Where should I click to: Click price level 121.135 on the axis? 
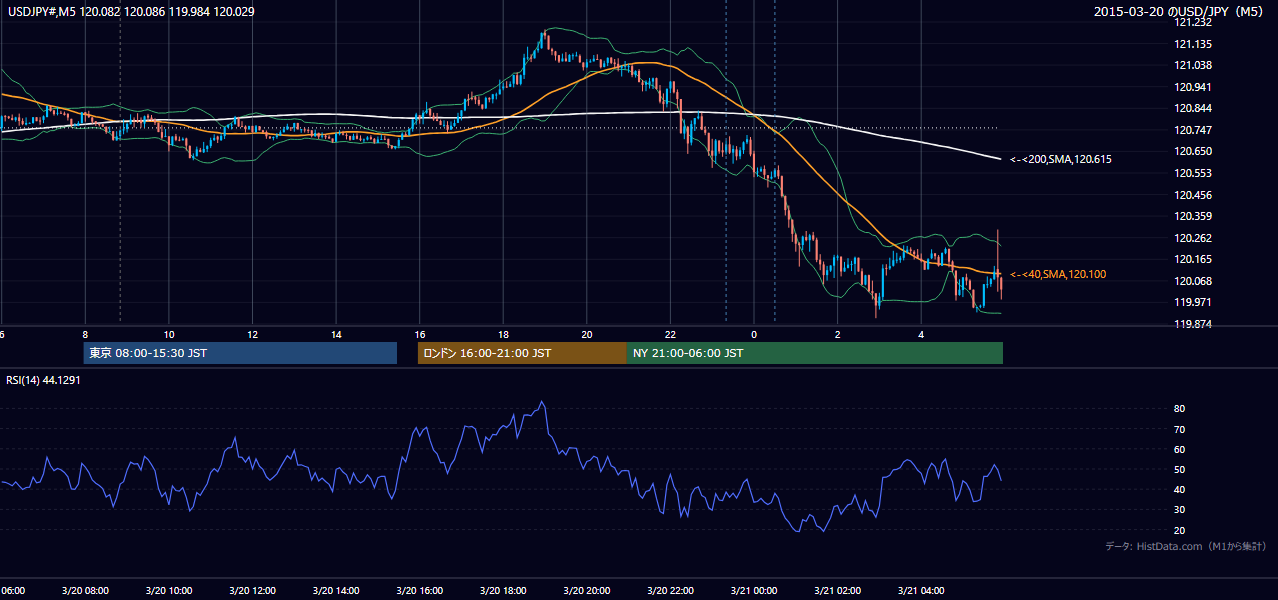(1193, 44)
